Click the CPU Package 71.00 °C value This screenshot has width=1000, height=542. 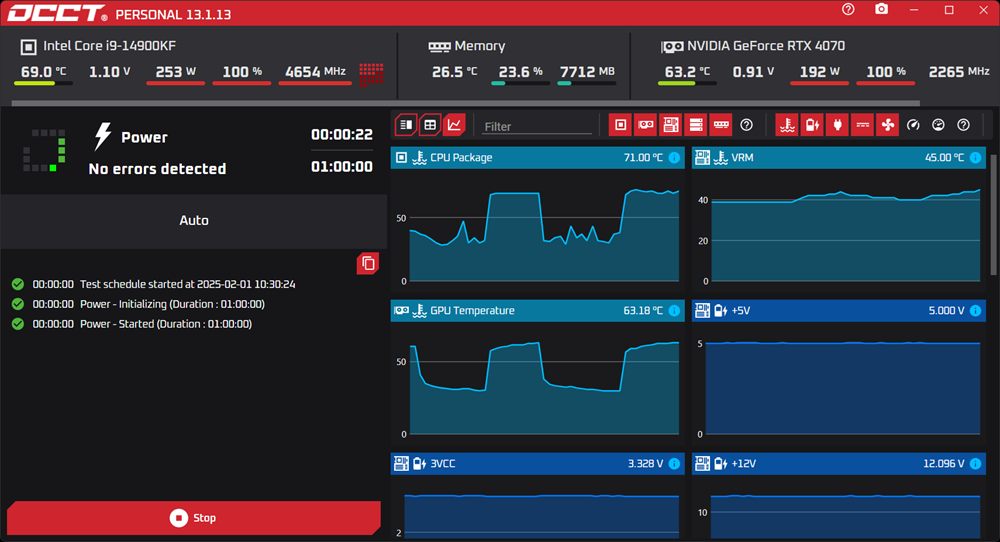point(643,157)
